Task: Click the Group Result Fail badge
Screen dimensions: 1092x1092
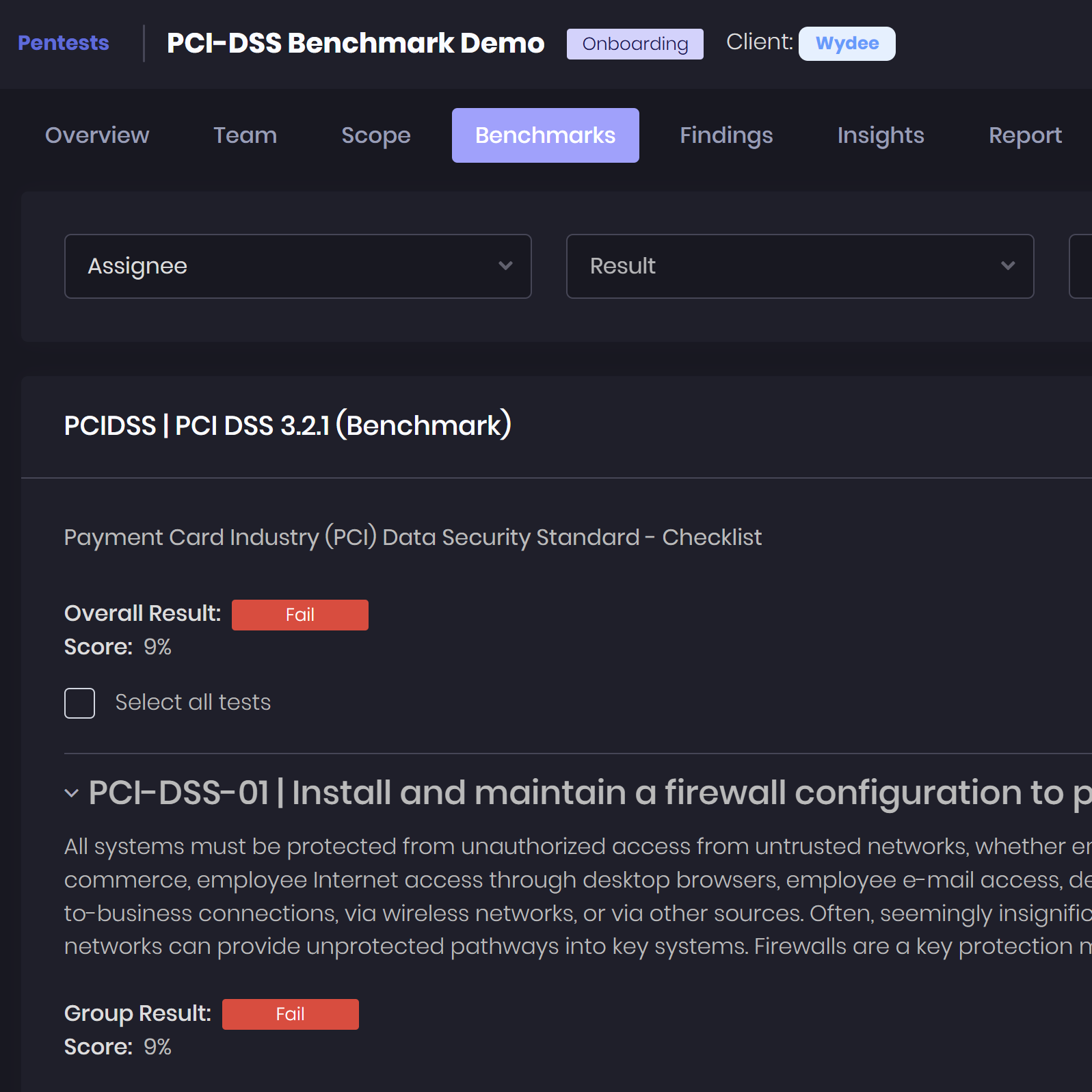Action: 291,1014
